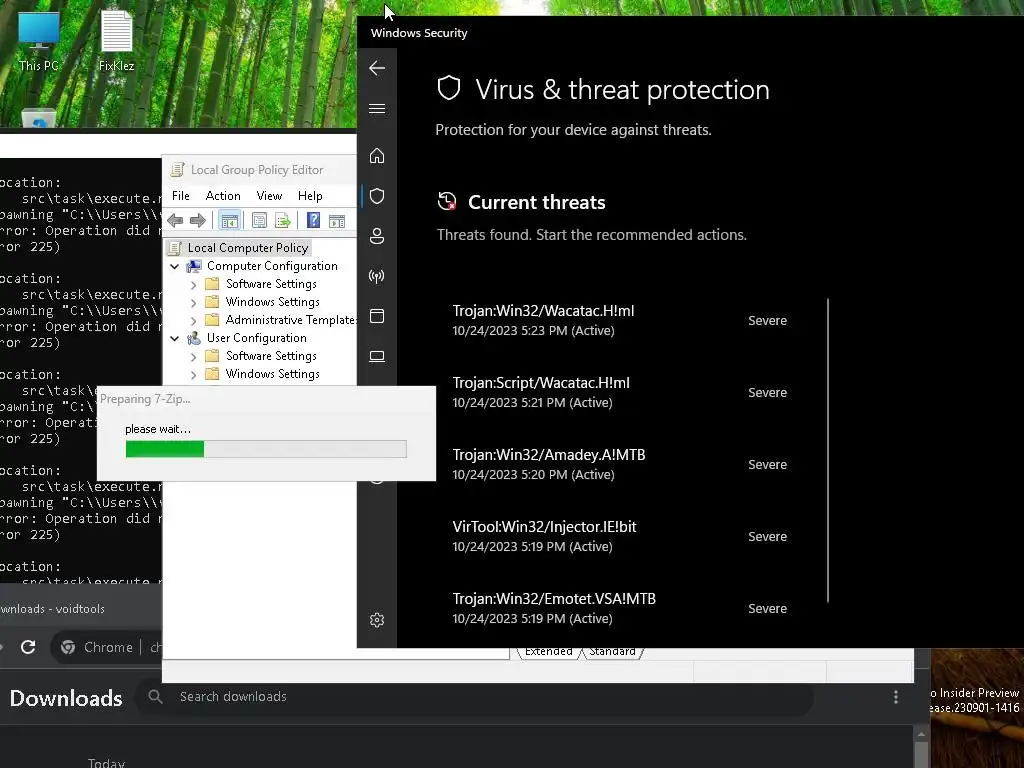Open Trojan:Win32/Wacatac.H!ml threat entry
The image size is (1024, 768).
620,320
